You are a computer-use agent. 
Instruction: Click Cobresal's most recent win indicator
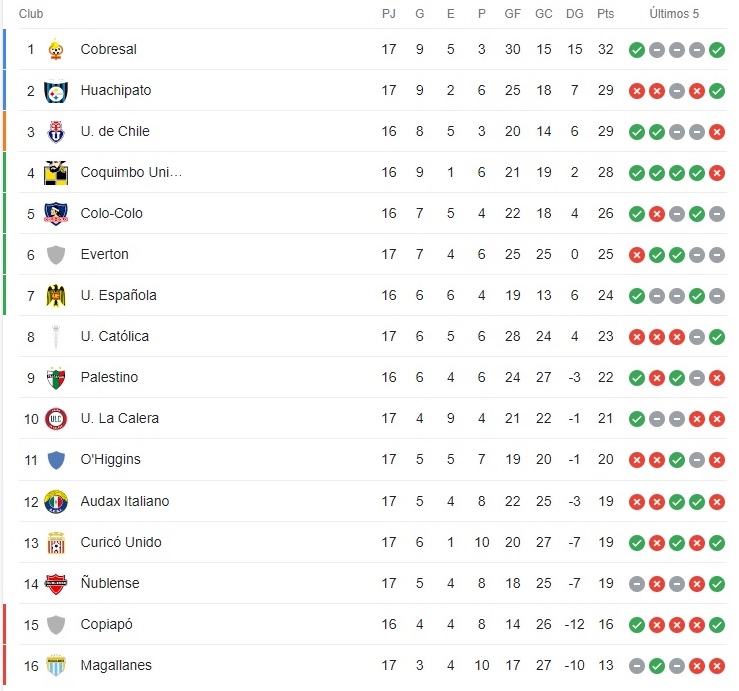coord(717,49)
